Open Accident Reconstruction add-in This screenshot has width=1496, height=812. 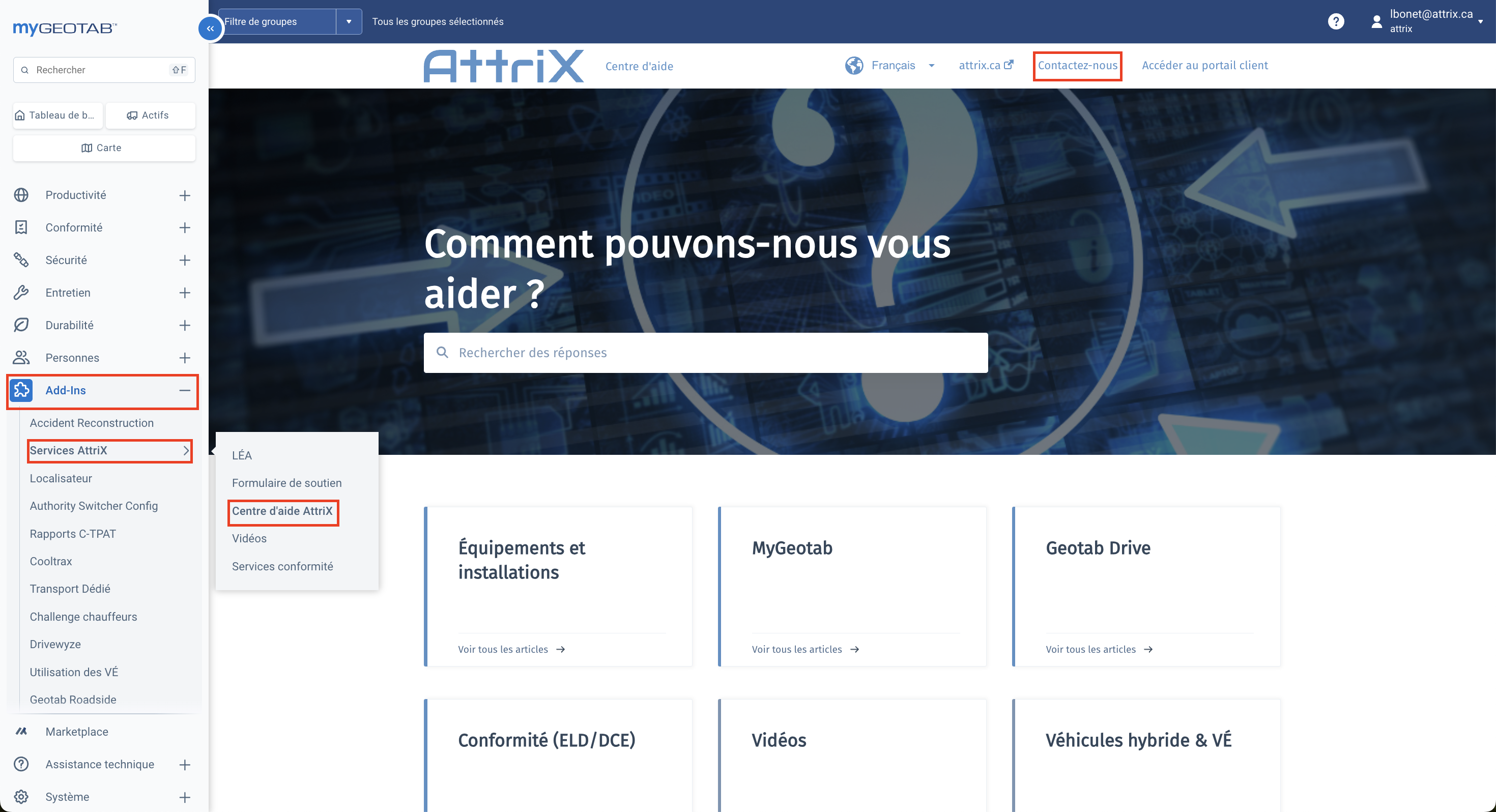click(92, 423)
